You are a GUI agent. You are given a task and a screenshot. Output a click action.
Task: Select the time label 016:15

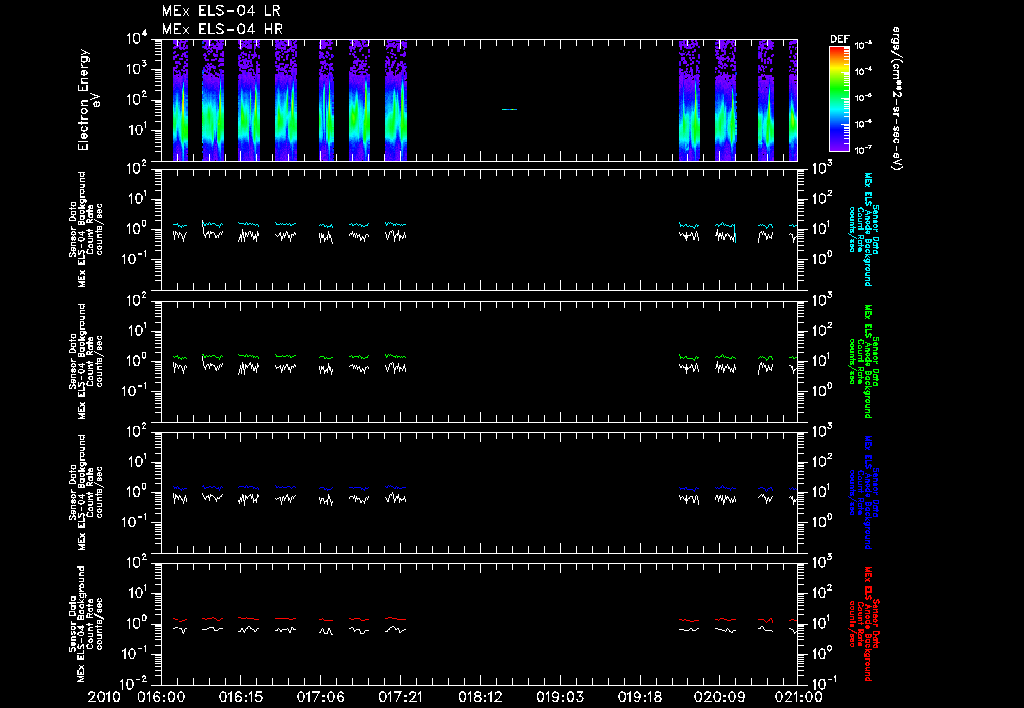point(241,698)
